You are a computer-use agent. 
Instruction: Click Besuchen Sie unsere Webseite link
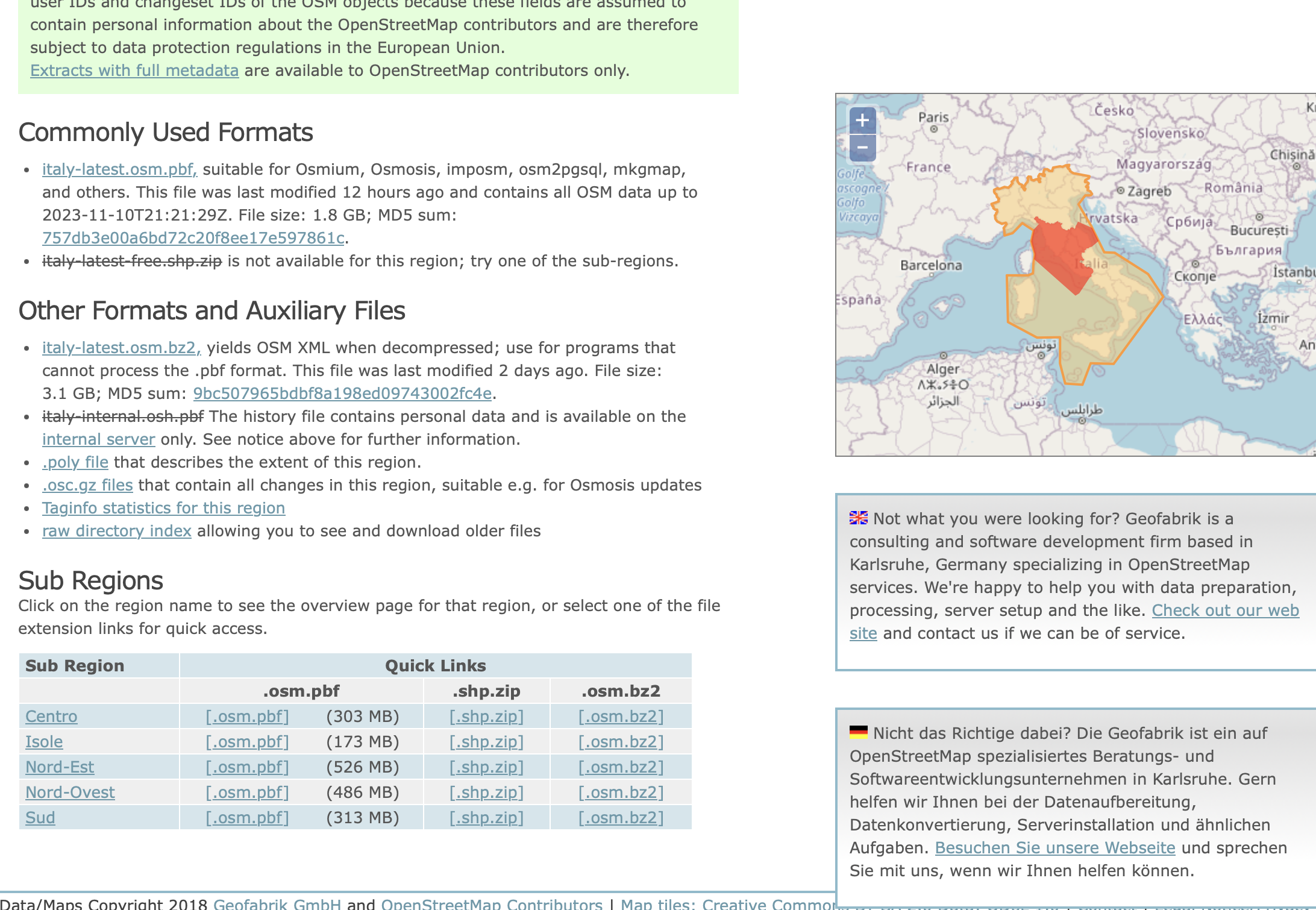pos(1054,848)
